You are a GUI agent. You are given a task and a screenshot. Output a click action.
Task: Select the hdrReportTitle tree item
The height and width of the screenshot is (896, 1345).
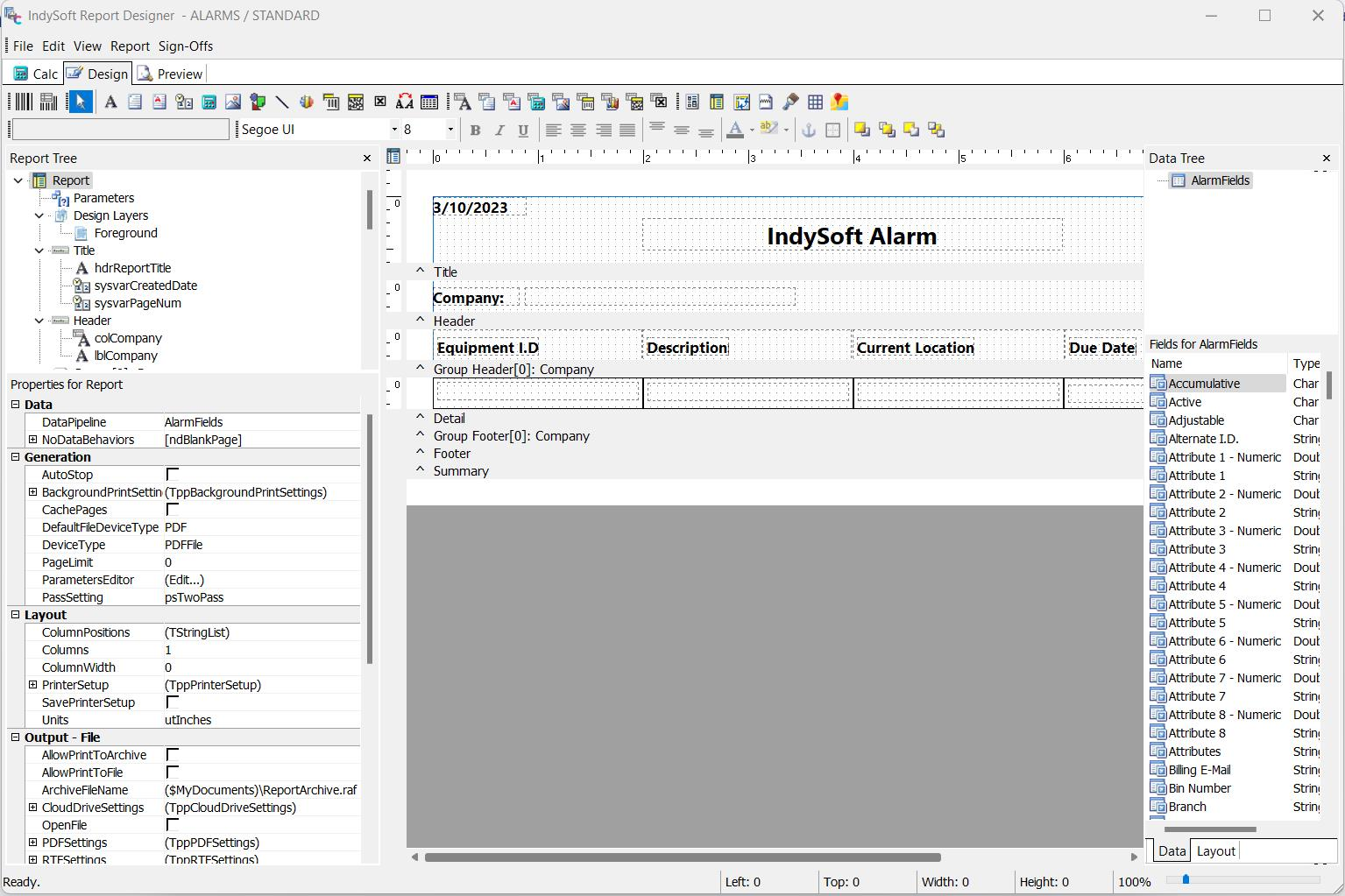tap(132, 268)
